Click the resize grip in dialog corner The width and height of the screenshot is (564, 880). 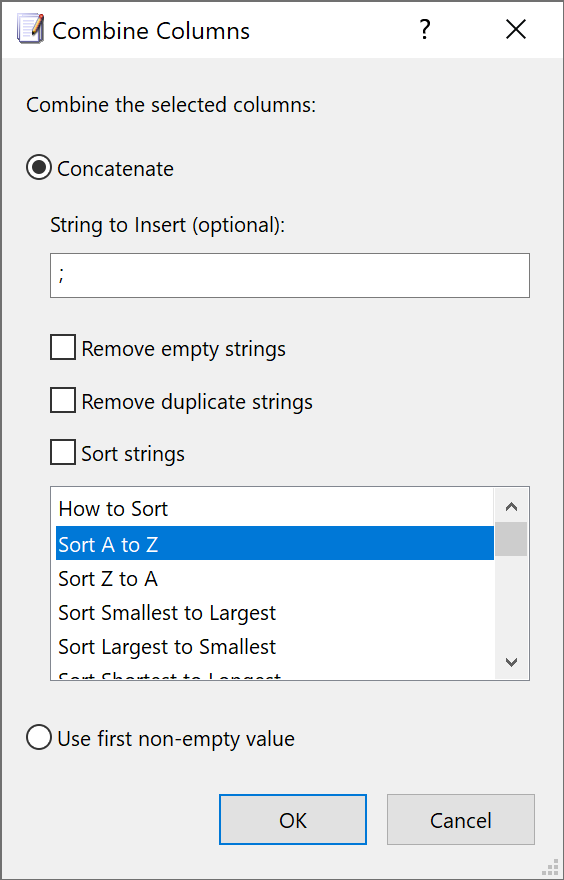tap(552, 868)
